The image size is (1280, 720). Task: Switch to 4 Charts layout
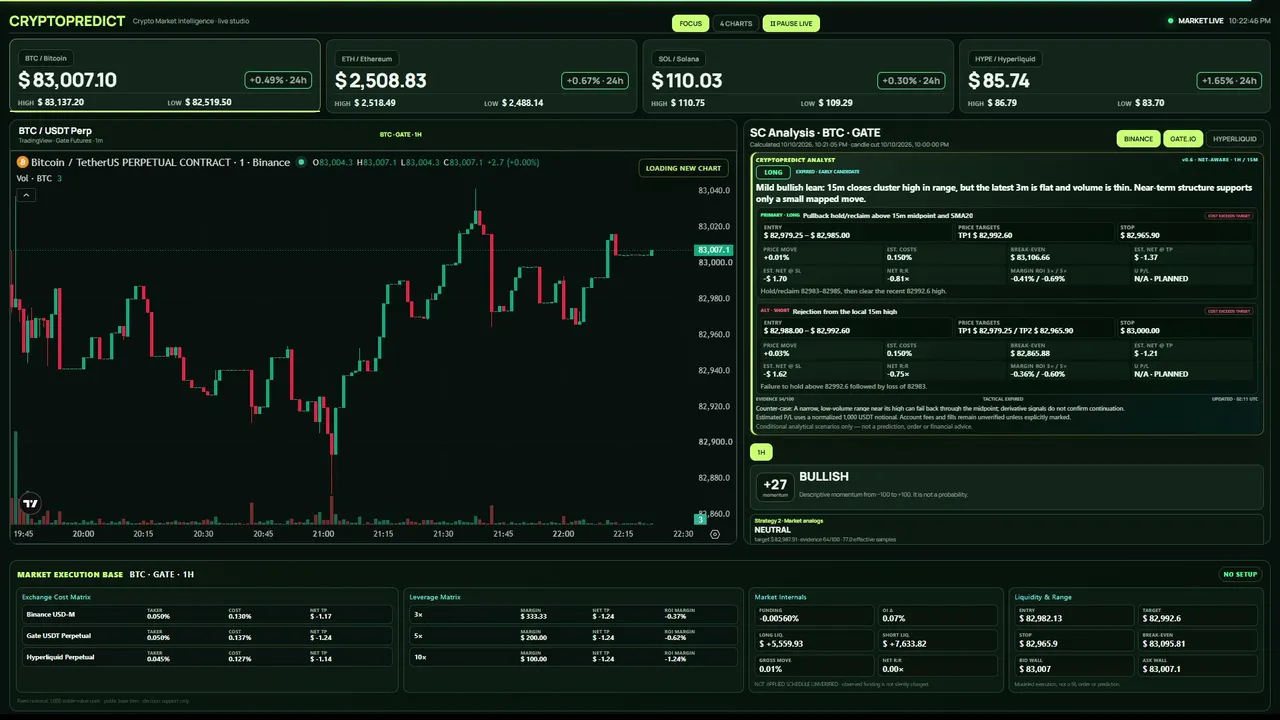[x=735, y=23]
